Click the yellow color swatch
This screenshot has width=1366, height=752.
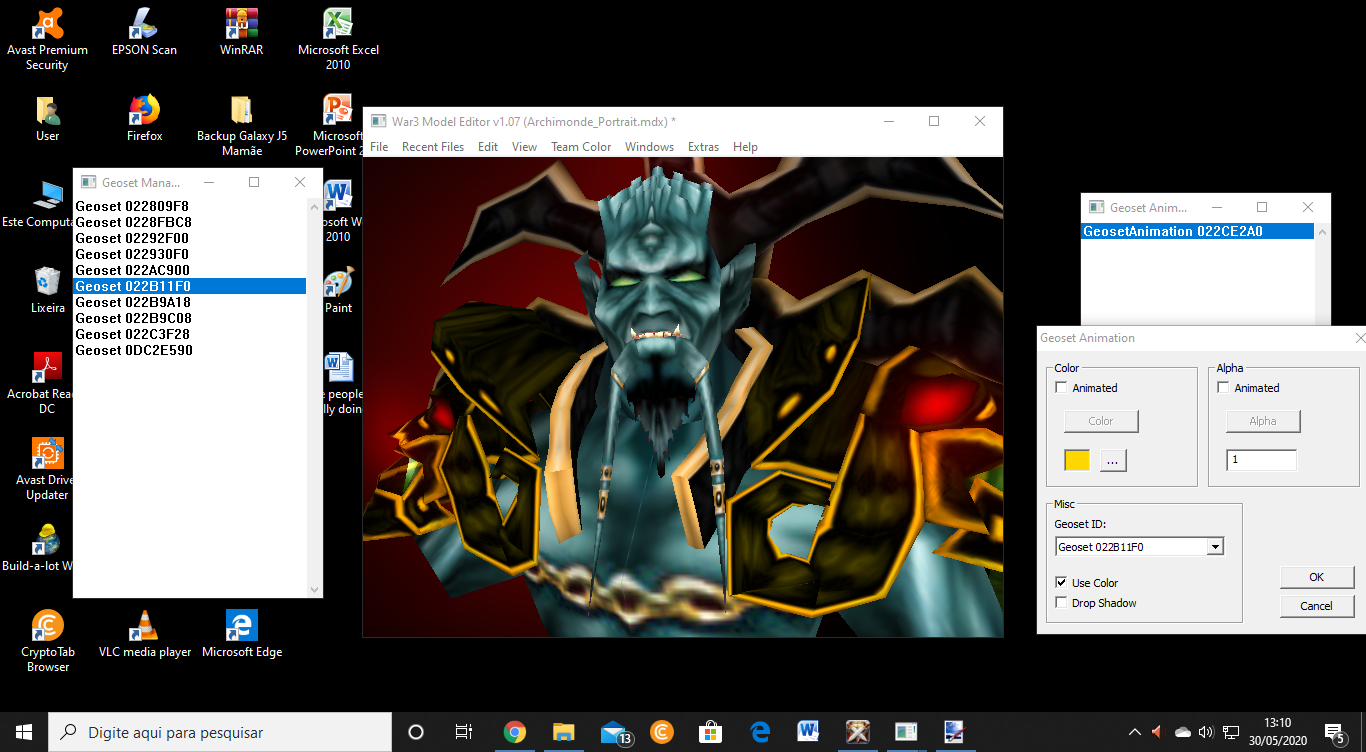pyautogui.click(x=1077, y=460)
